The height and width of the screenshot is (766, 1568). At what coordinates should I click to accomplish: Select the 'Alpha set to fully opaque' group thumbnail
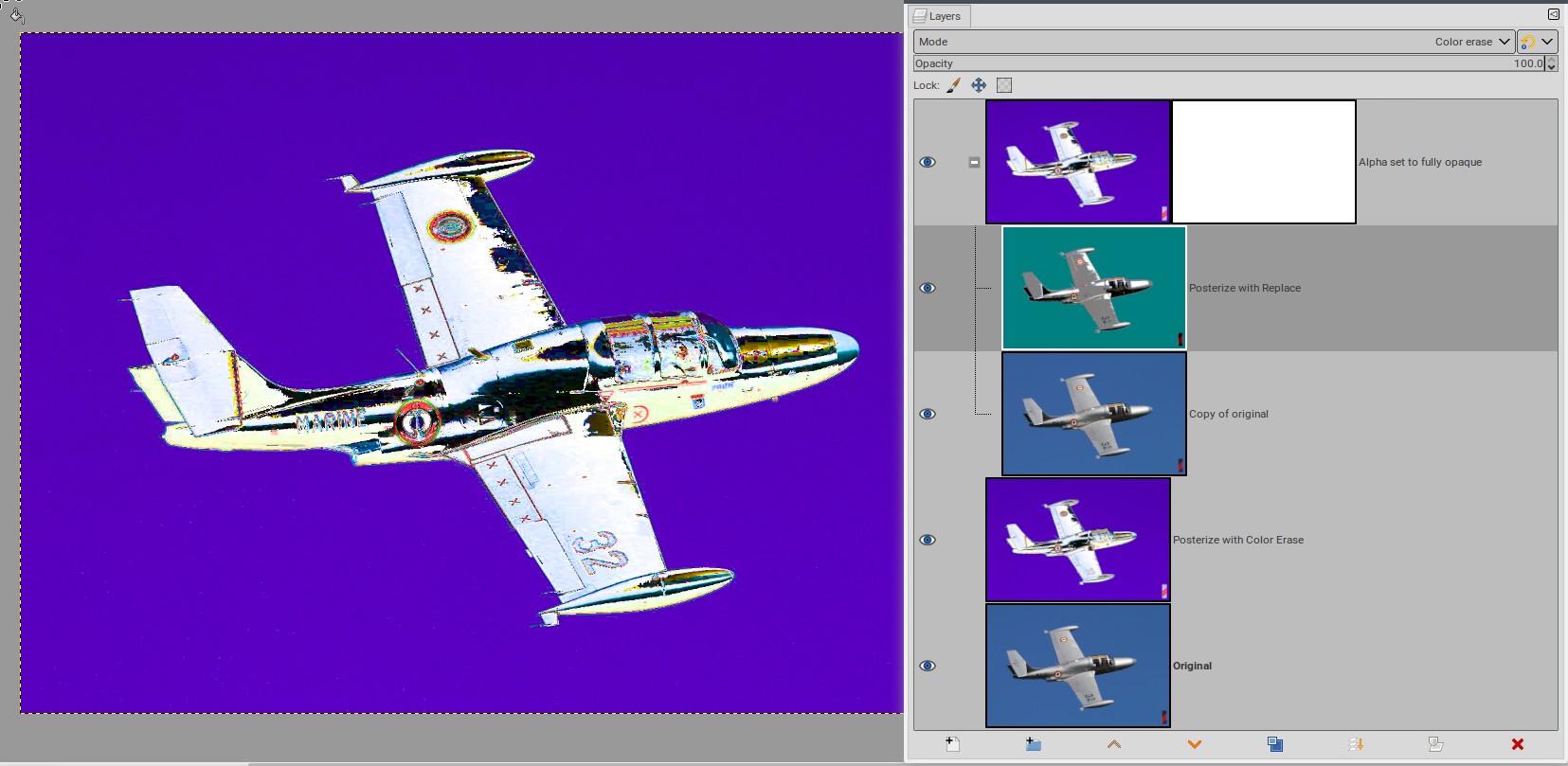pyautogui.click(x=1078, y=162)
